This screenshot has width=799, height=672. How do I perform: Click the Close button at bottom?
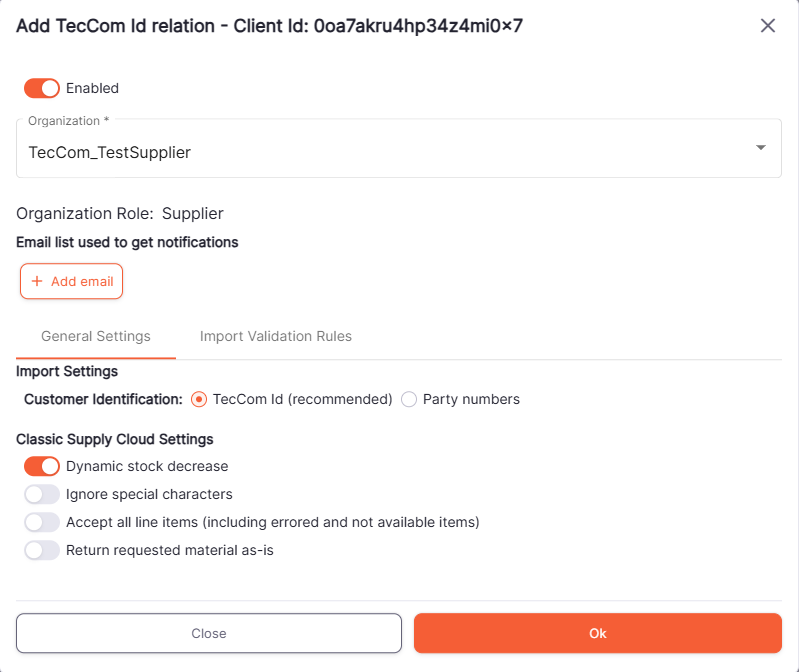(209, 633)
